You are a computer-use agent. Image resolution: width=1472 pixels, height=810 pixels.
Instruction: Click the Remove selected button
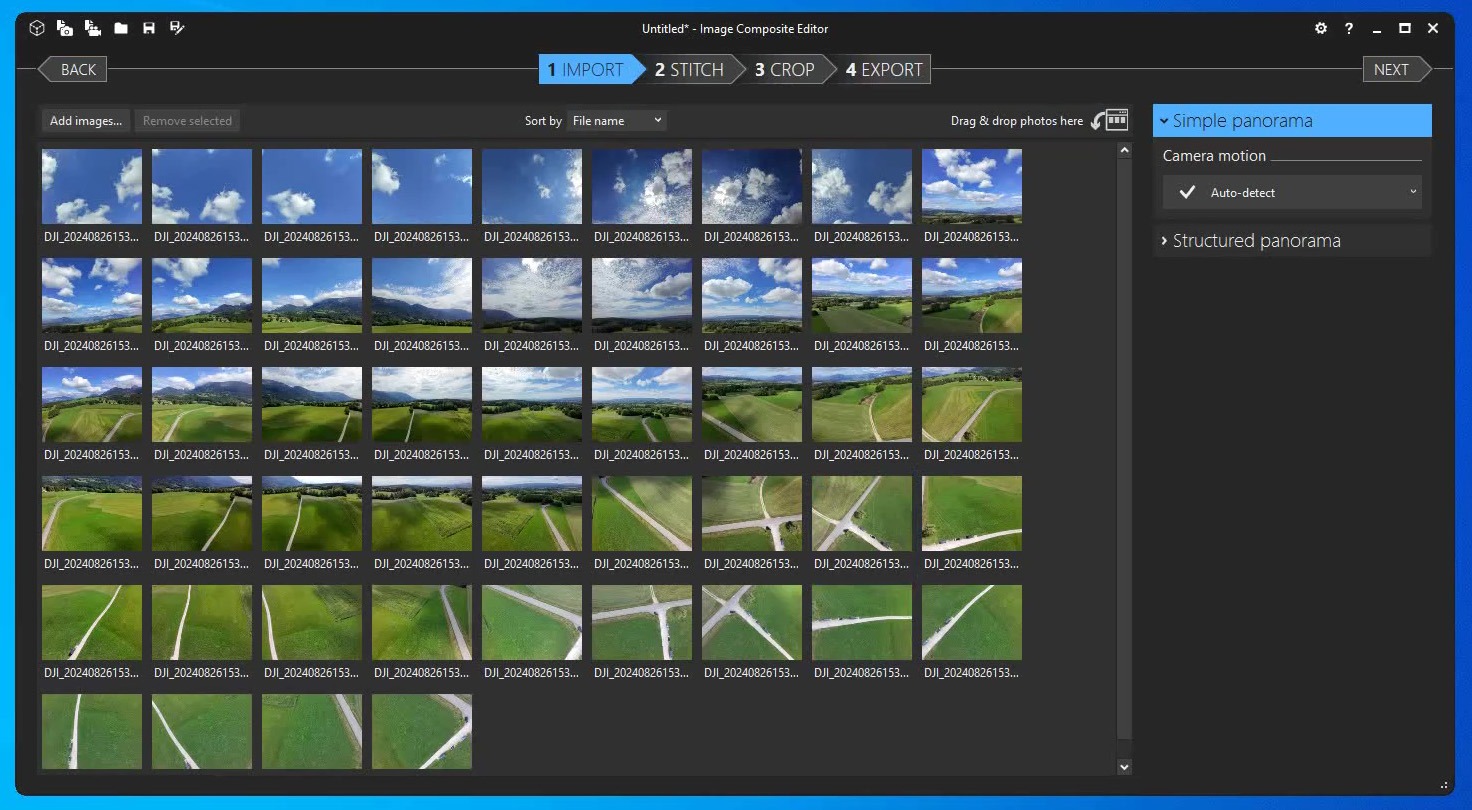point(187,121)
